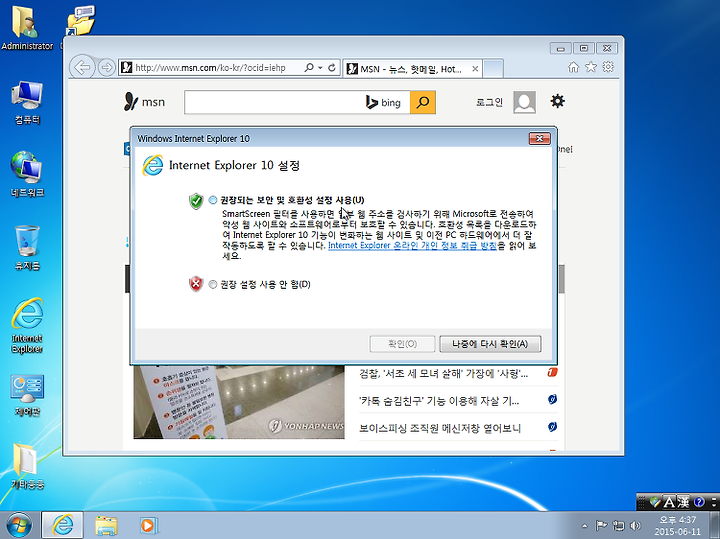The image size is (720, 539).
Task: Click the Action Center flag tray icon
Action: (601, 526)
